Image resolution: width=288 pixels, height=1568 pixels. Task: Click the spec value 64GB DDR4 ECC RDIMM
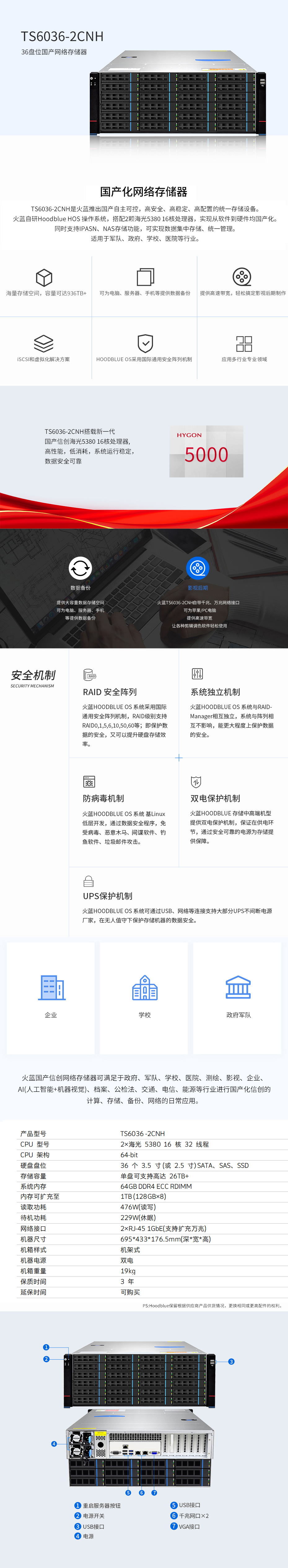(156, 1186)
